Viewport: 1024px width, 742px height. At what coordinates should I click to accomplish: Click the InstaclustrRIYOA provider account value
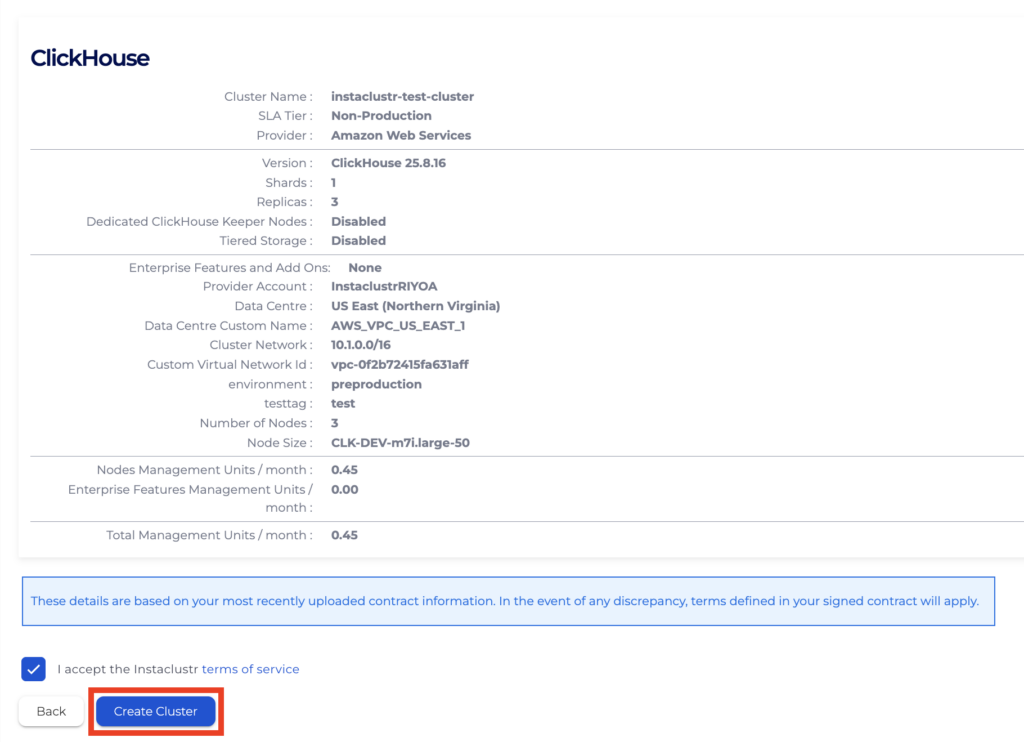click(x=384, y=287)
